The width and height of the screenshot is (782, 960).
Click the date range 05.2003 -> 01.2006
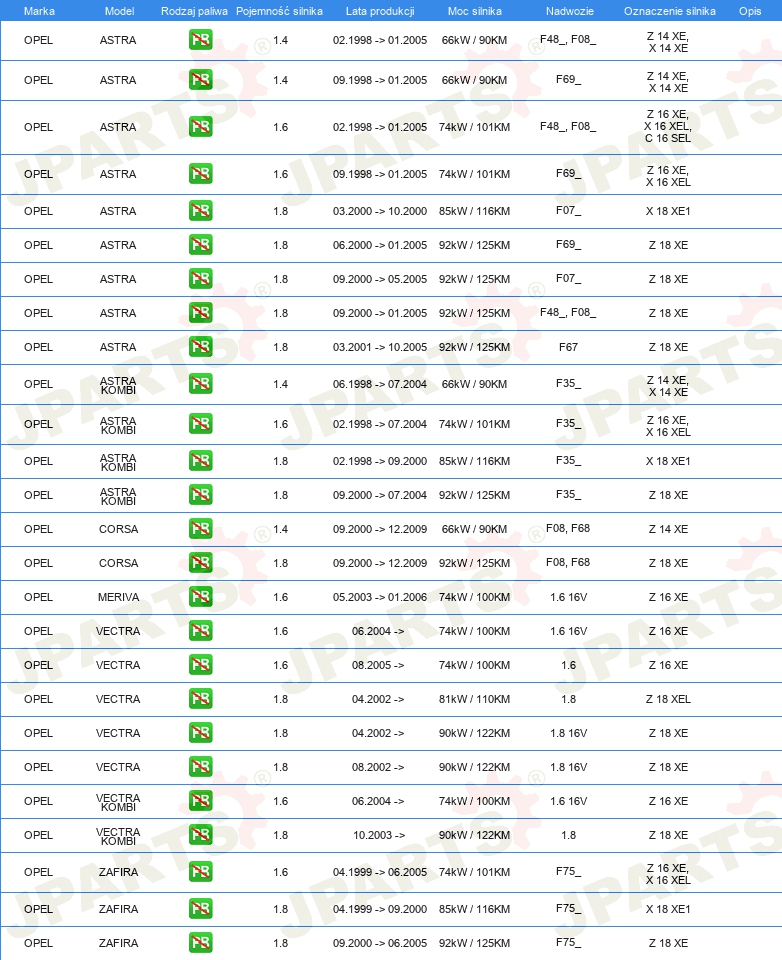tap(380, 597)
